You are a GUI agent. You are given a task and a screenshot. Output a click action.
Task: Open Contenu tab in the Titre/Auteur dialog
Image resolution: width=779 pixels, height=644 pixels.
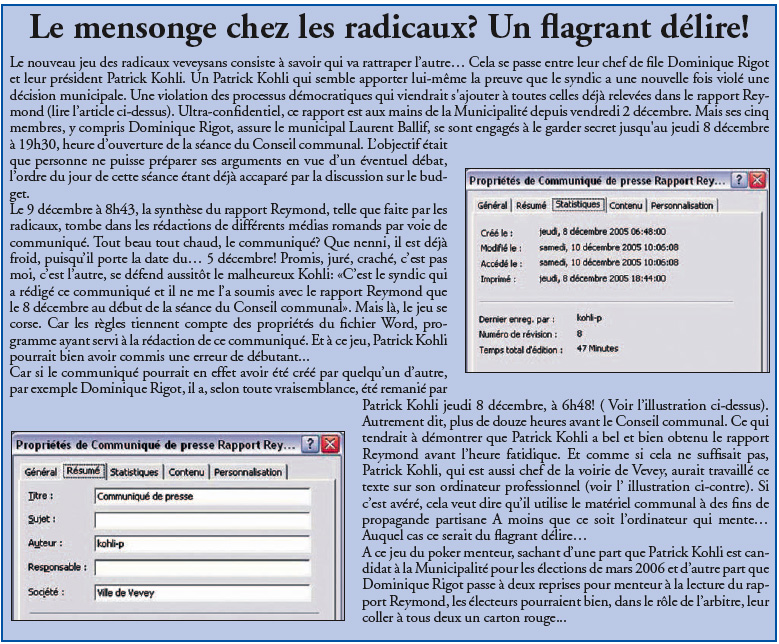pos(186,472)
